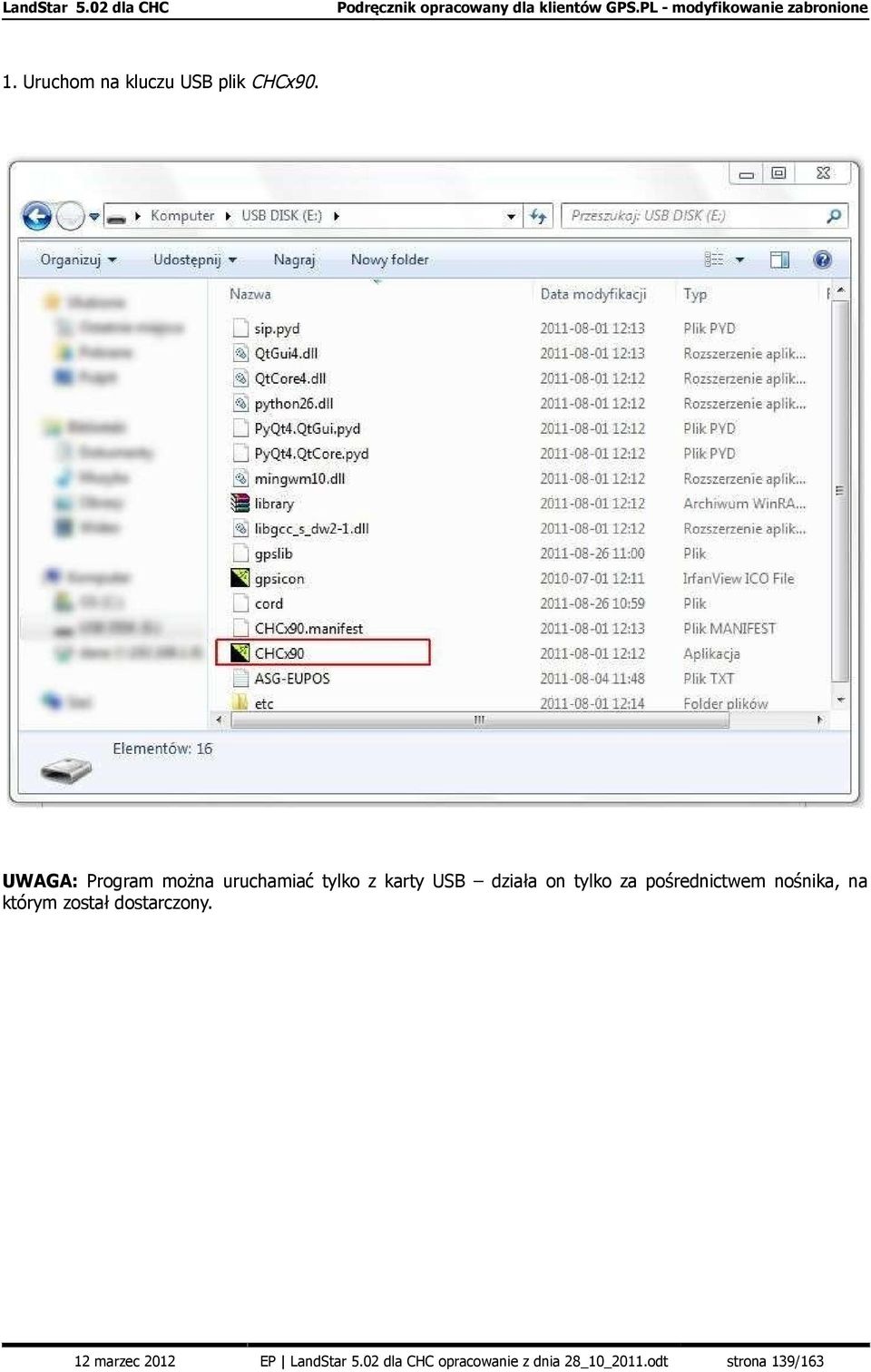Open the Organizuj menu
Screen dimensions: 871x1372
[78, 260]
